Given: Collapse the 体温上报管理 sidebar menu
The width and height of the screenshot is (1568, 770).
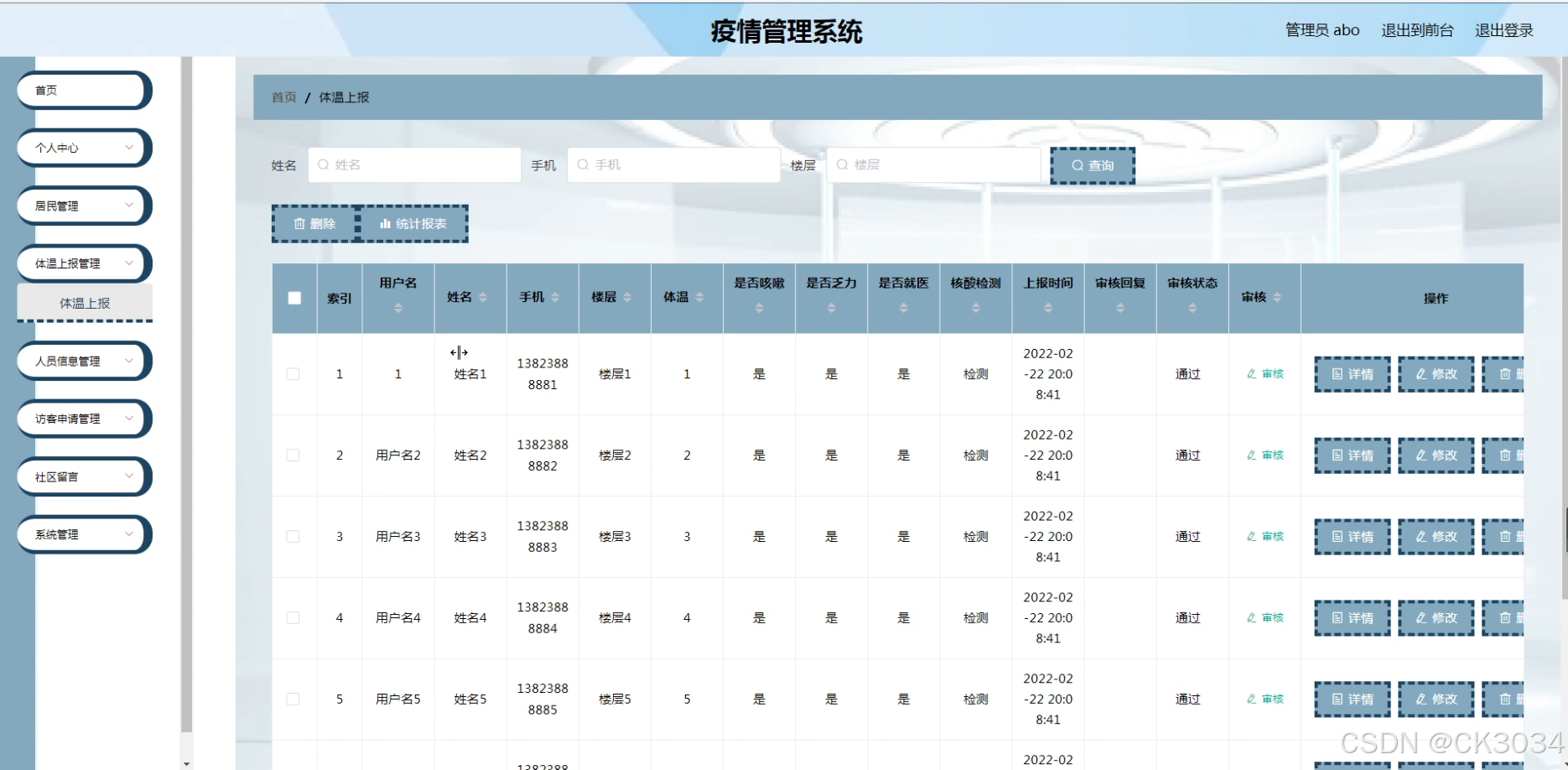Looking at the screenshot, I should [x=84, y=263].
